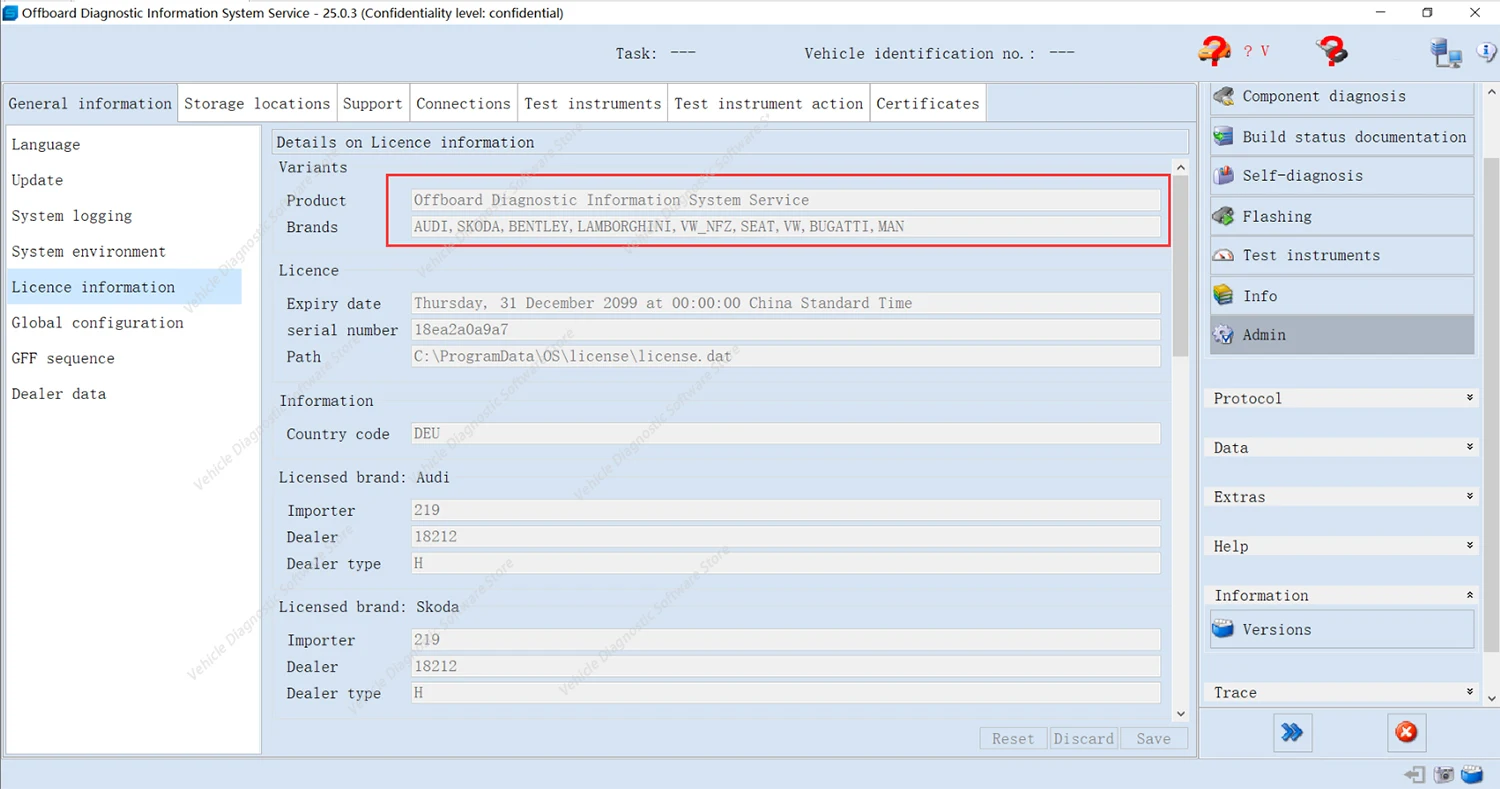Expand the Help section
This screenshot has height=789, width=1500.
tap(1342, 546)
